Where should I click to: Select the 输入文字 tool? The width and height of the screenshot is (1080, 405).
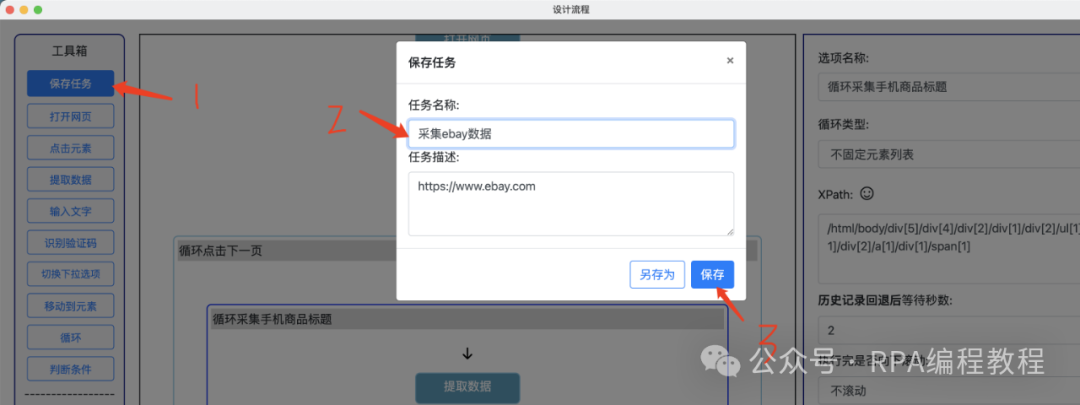click(70, 211)
